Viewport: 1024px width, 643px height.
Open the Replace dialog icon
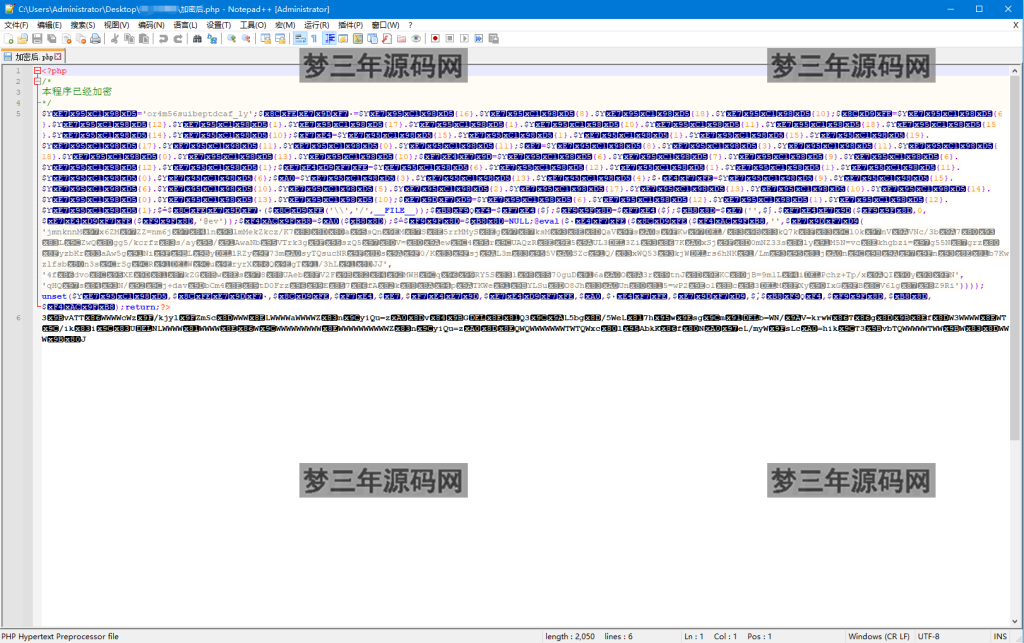coord(212,39)
